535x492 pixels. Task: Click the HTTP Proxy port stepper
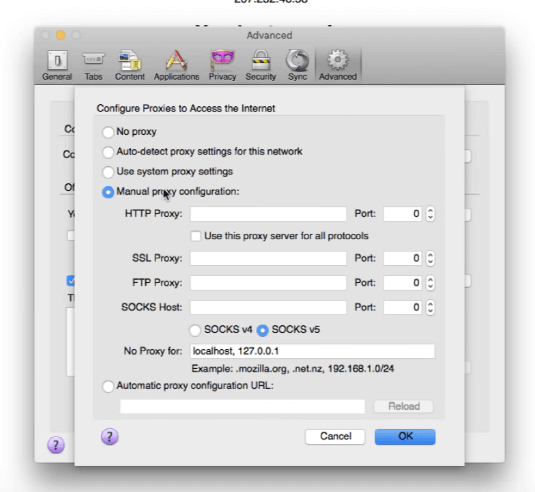(430, 214)
